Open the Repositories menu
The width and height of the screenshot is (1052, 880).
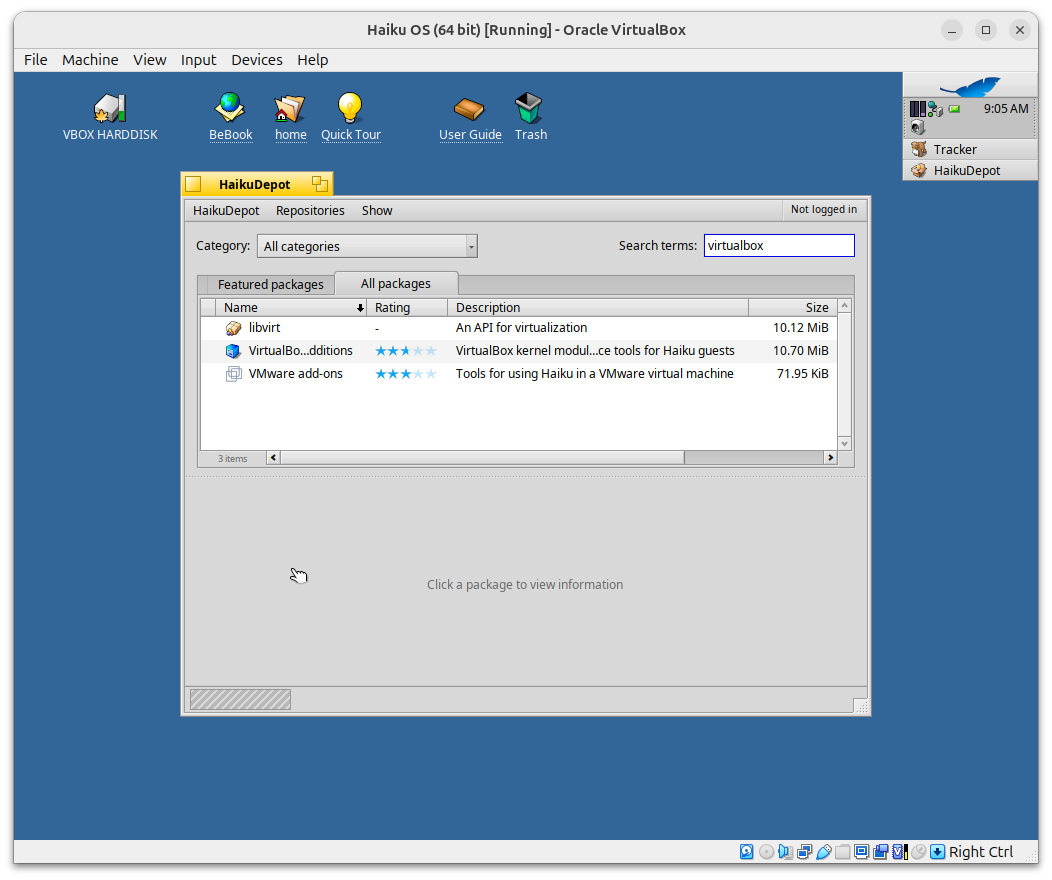click(310, 211)
